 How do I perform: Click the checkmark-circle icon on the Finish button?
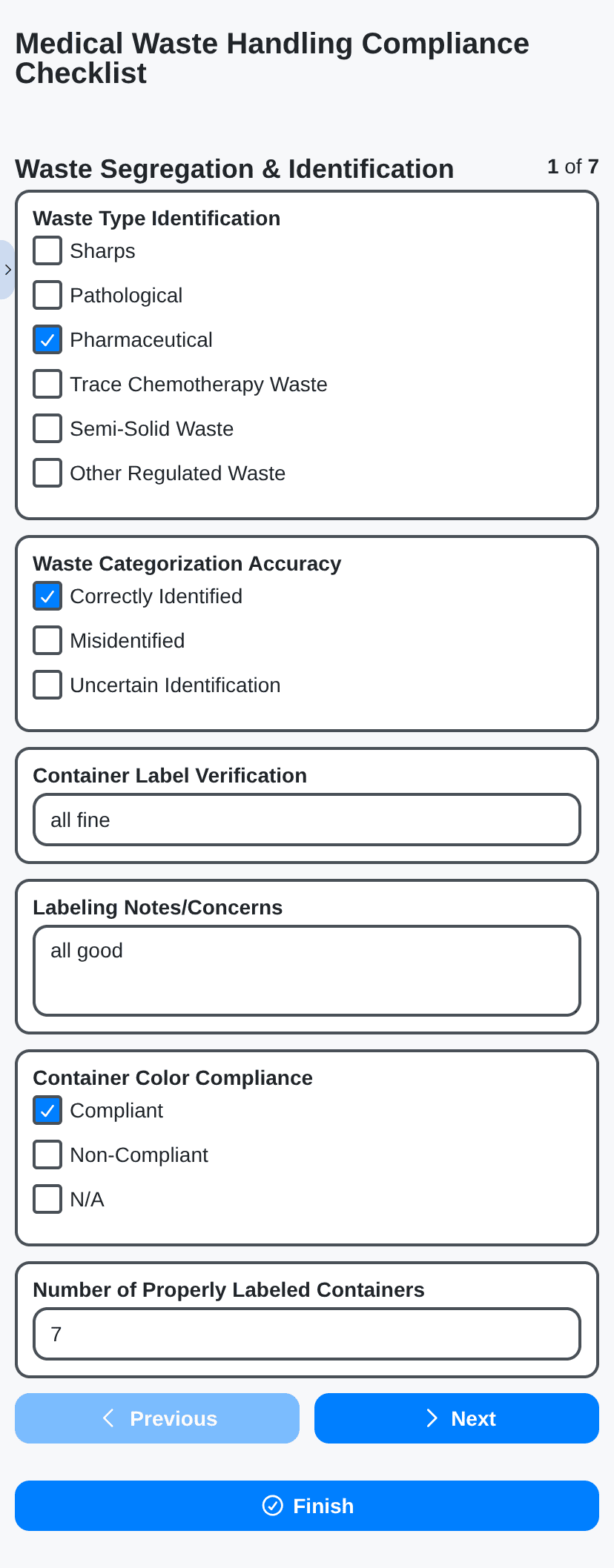(x=273, y=1506)
